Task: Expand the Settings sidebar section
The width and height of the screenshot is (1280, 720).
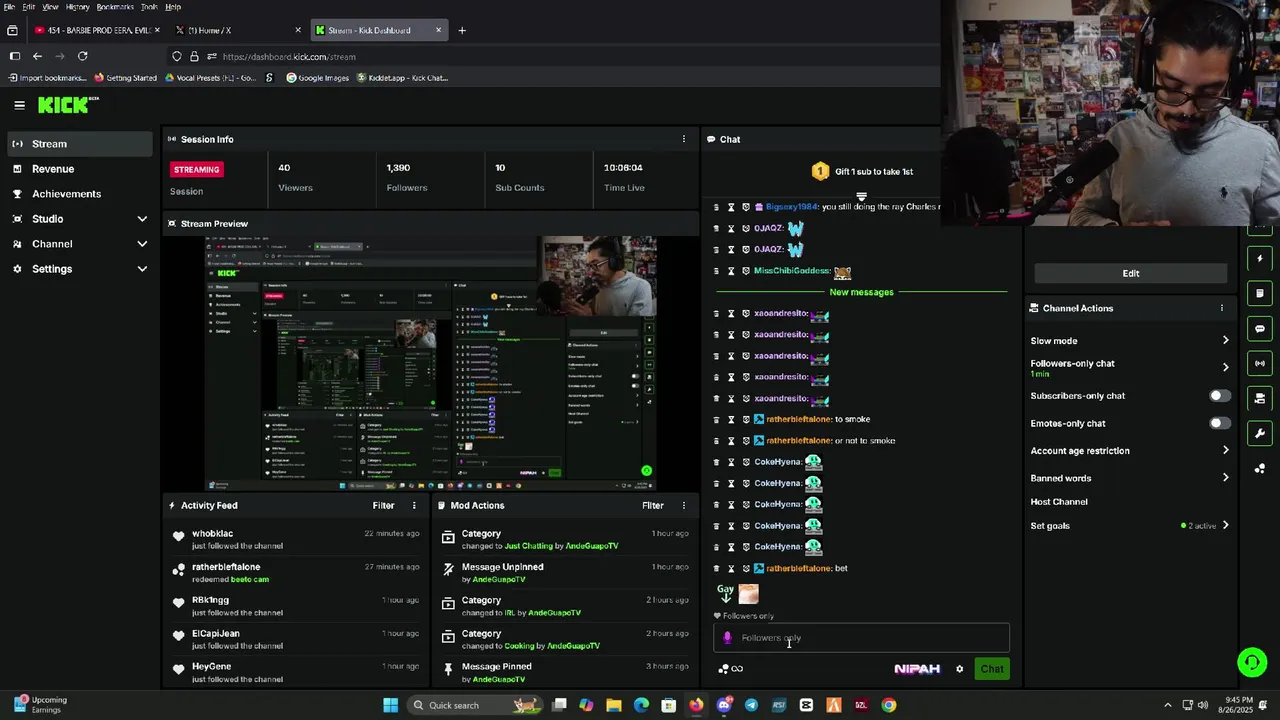Action: click(x=142, y=269)
